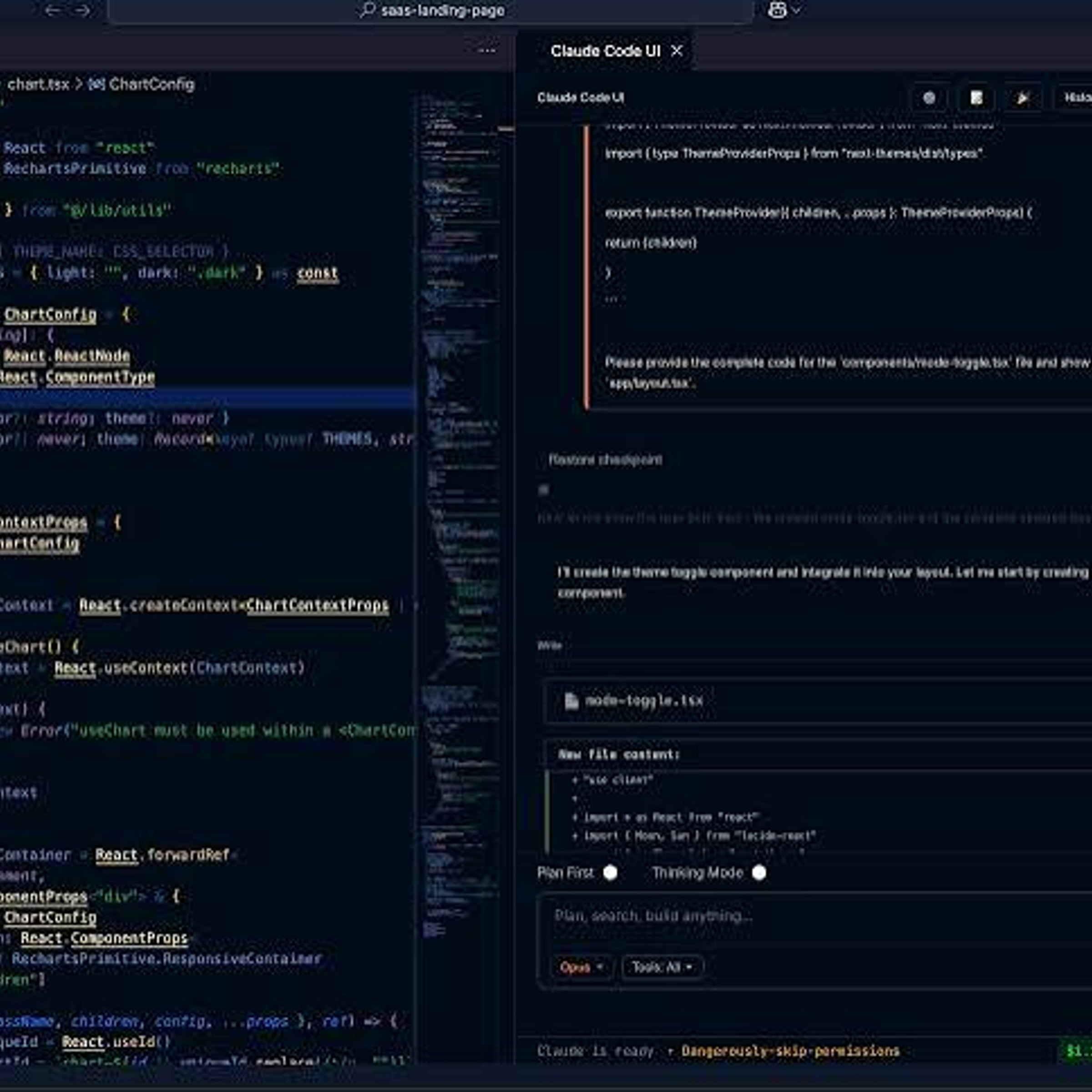
Task: Click Dangerously-skip-permissions status text
Action: point(790,1051)
